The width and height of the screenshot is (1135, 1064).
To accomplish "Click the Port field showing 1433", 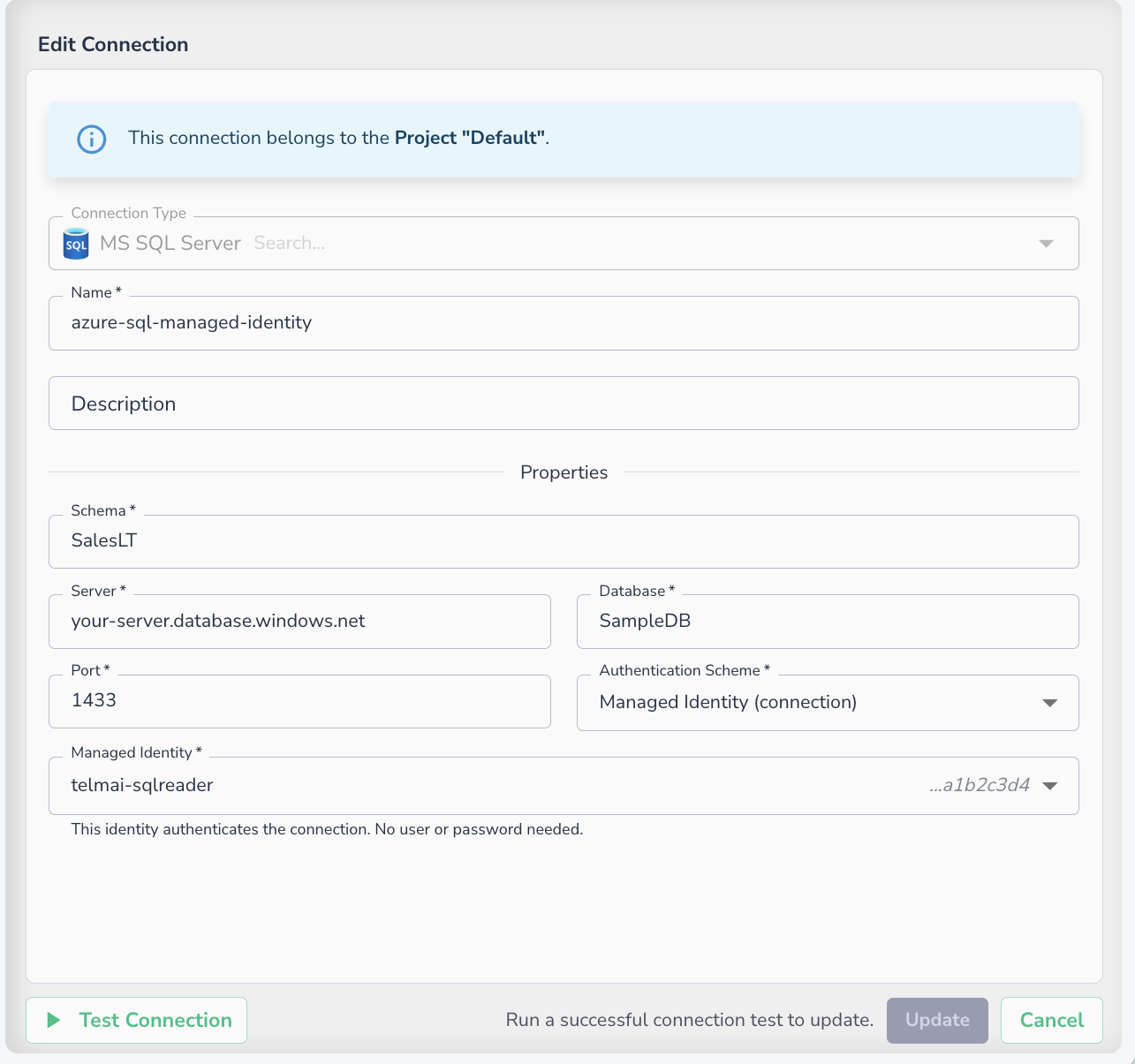I will (299, 702).
